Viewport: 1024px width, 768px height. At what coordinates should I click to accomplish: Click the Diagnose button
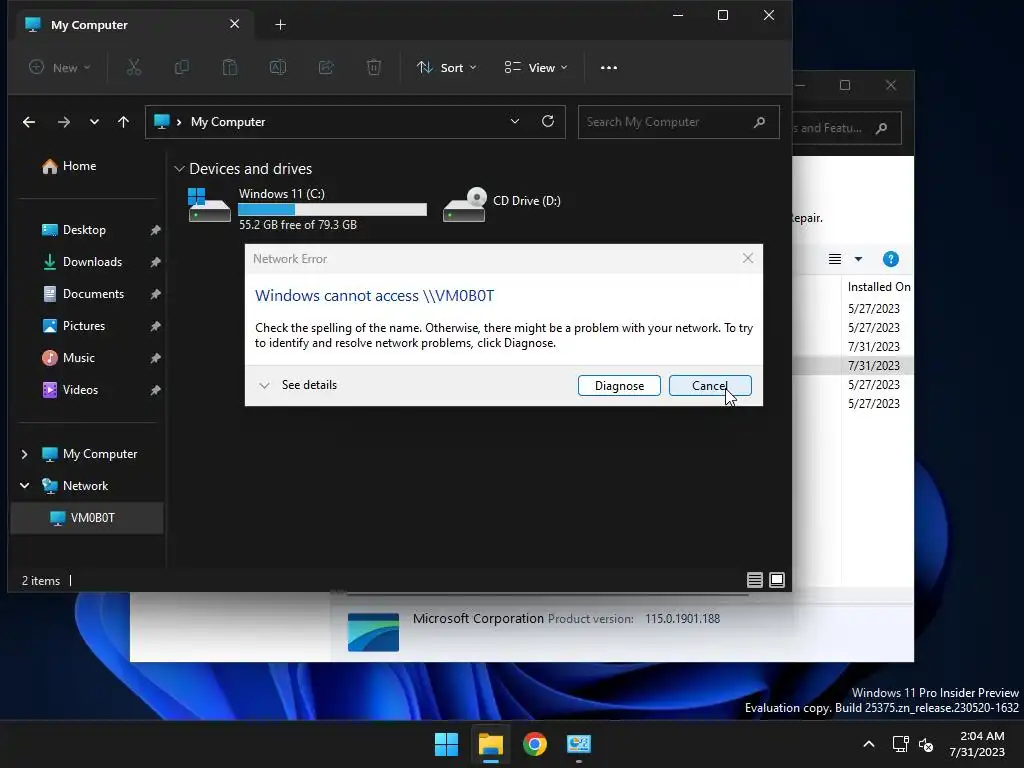(x=619, y=386)
